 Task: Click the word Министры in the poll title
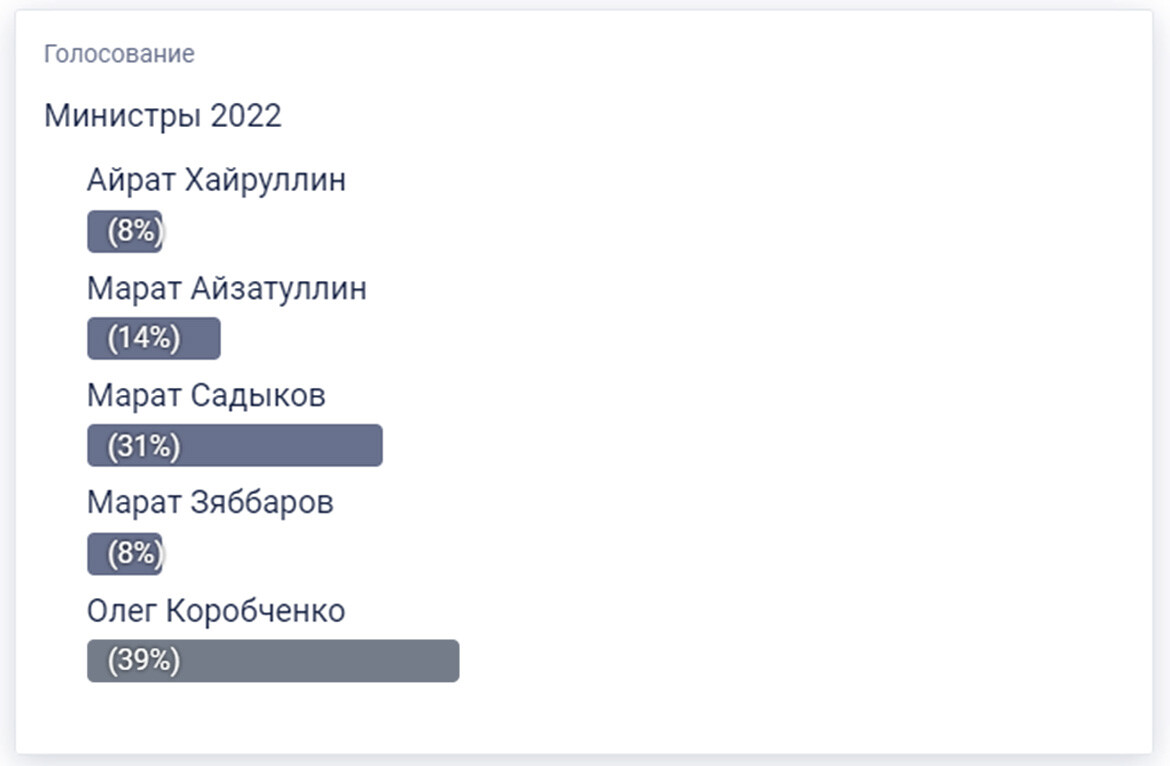point(122,116)
